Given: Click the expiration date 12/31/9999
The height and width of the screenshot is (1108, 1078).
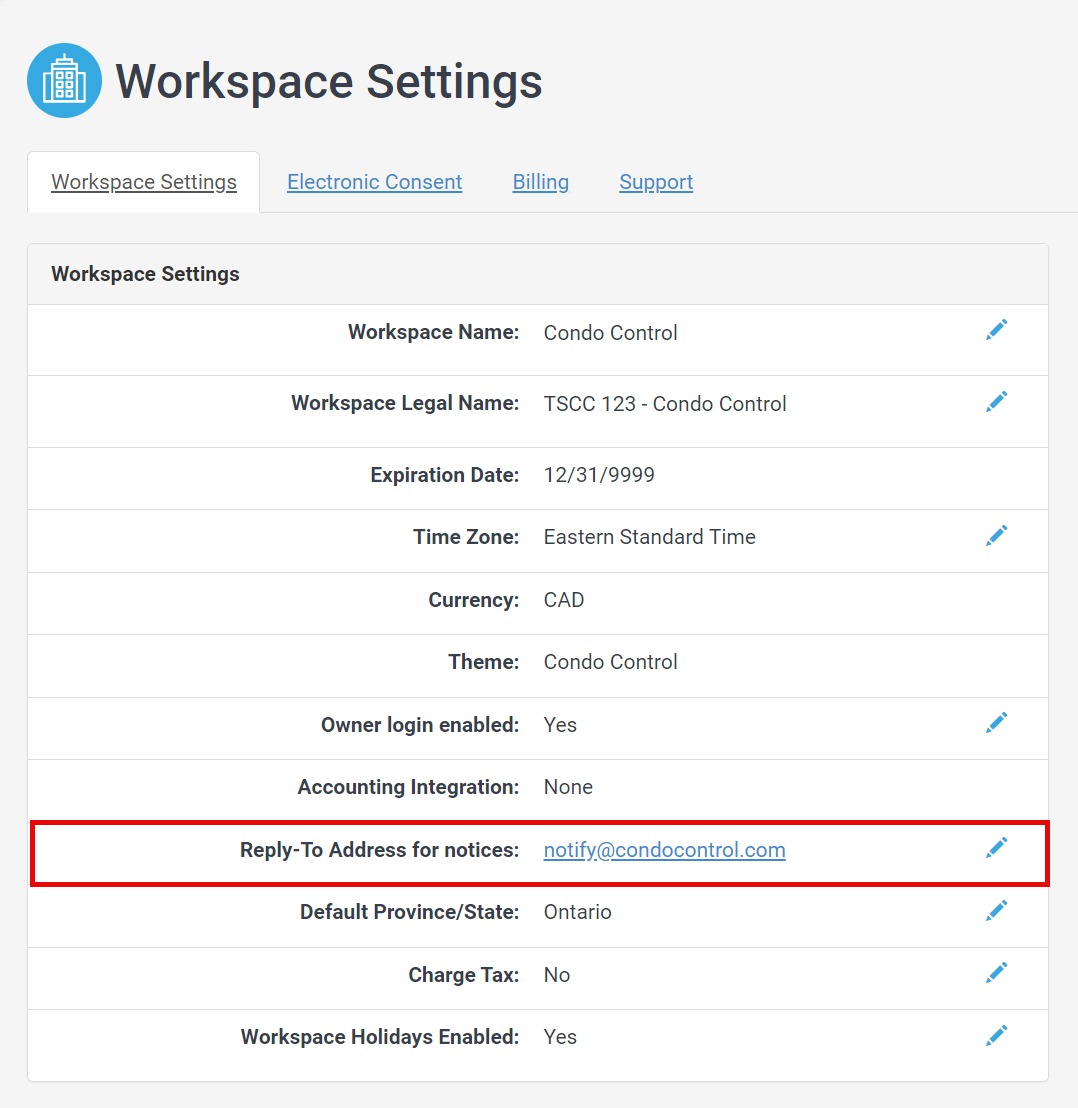Looking at the screenshot, I should pos(599,475).
